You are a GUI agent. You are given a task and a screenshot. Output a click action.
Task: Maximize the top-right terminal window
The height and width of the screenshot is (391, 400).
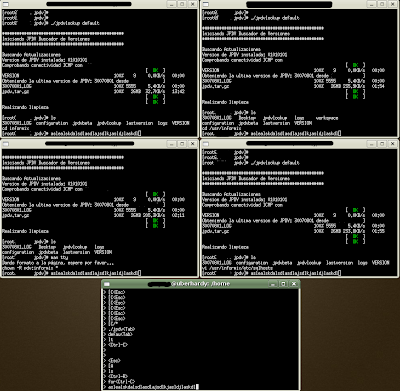pyautogui.click(x=382, y=4)
